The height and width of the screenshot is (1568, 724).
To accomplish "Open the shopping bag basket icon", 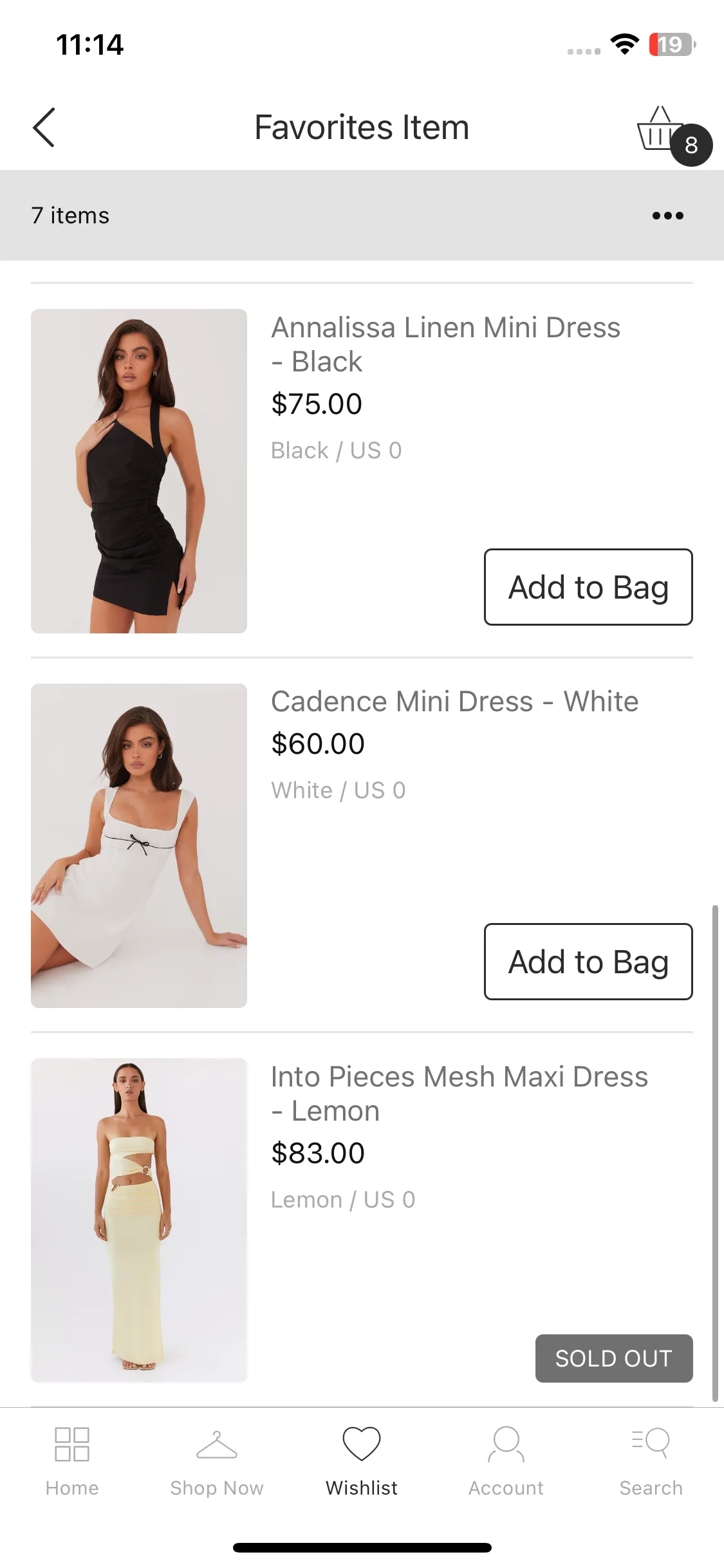I will tap(660, 128).
